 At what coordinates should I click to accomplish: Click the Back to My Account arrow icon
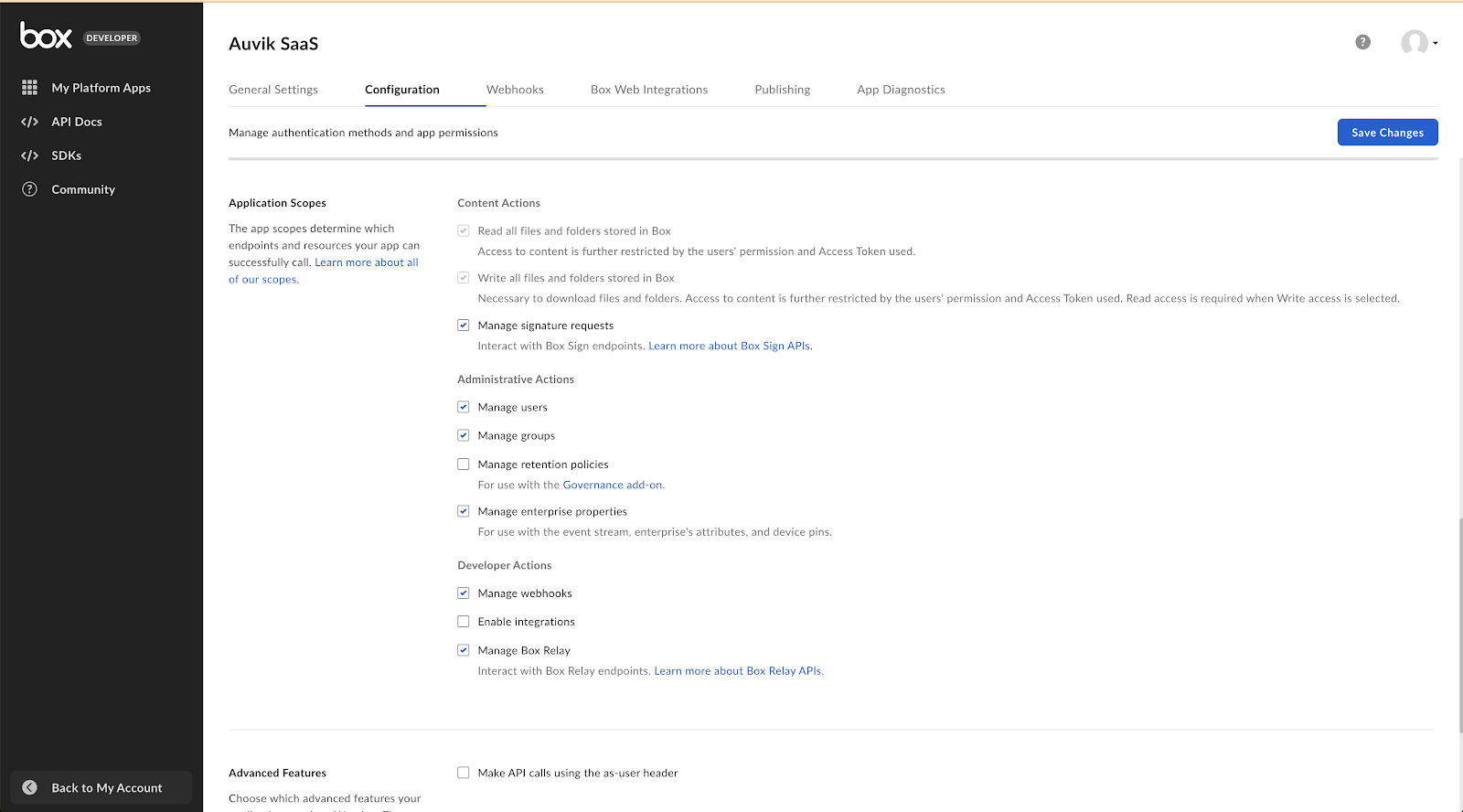pos(30,787)
